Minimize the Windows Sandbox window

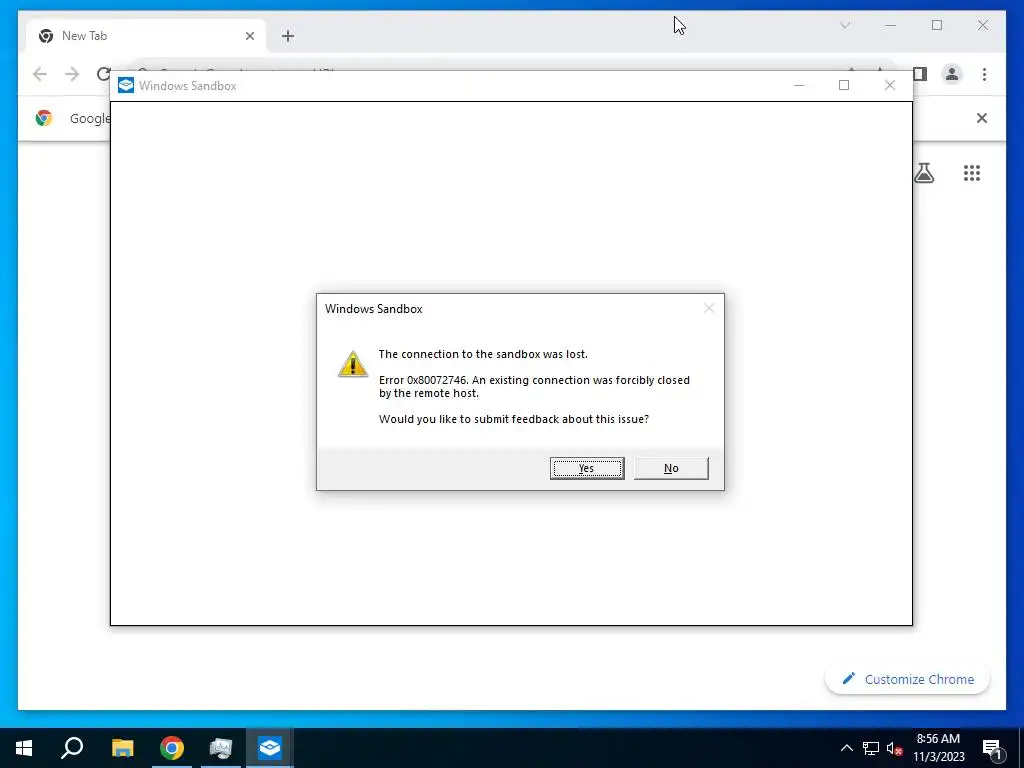point(799,86)
